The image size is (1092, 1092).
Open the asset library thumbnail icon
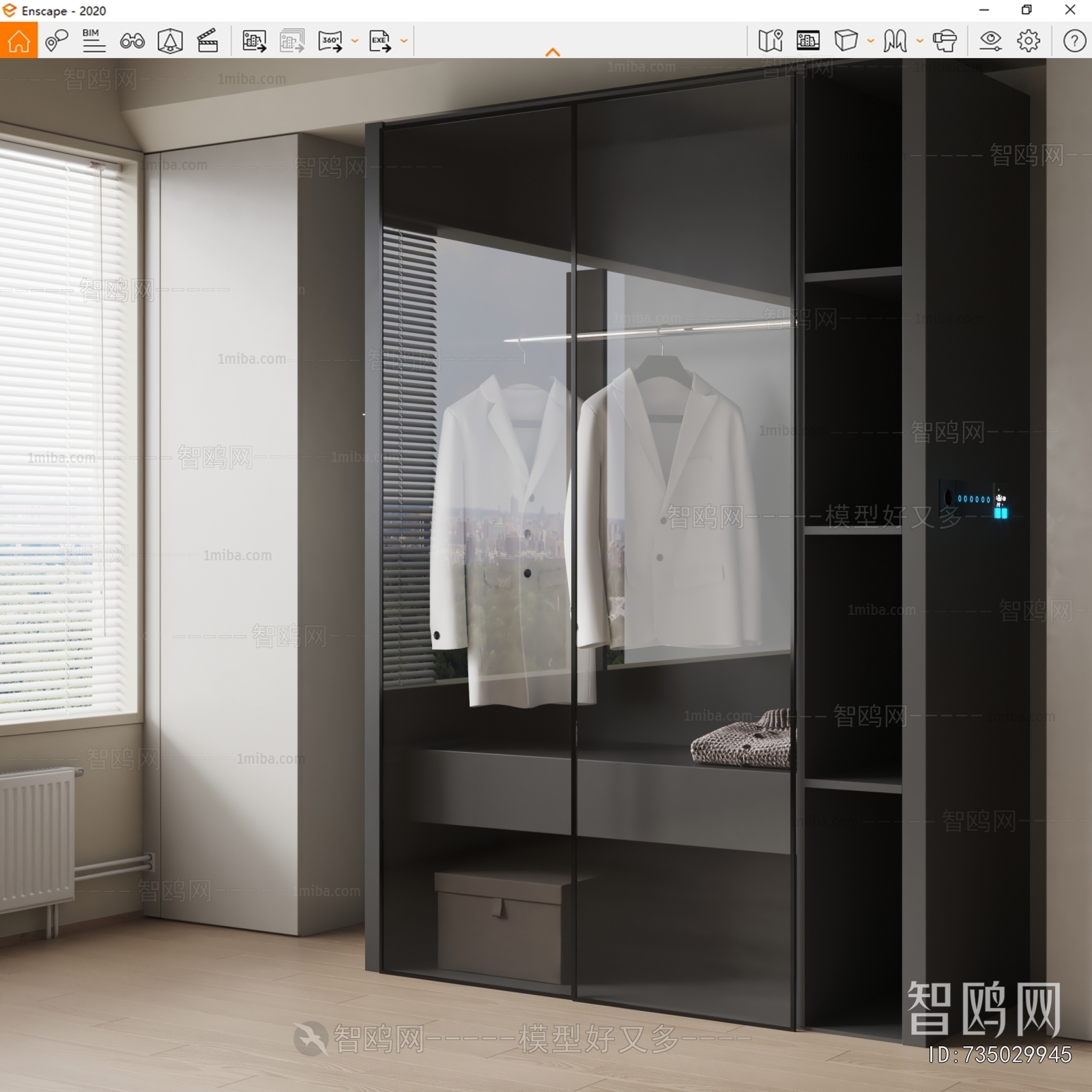[x=808, y=41]
